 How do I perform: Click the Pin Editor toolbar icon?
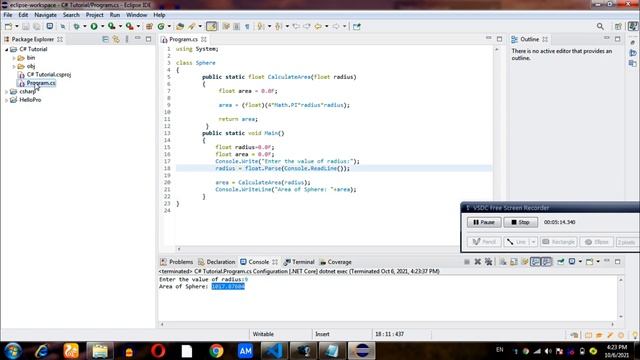(357, 27)
